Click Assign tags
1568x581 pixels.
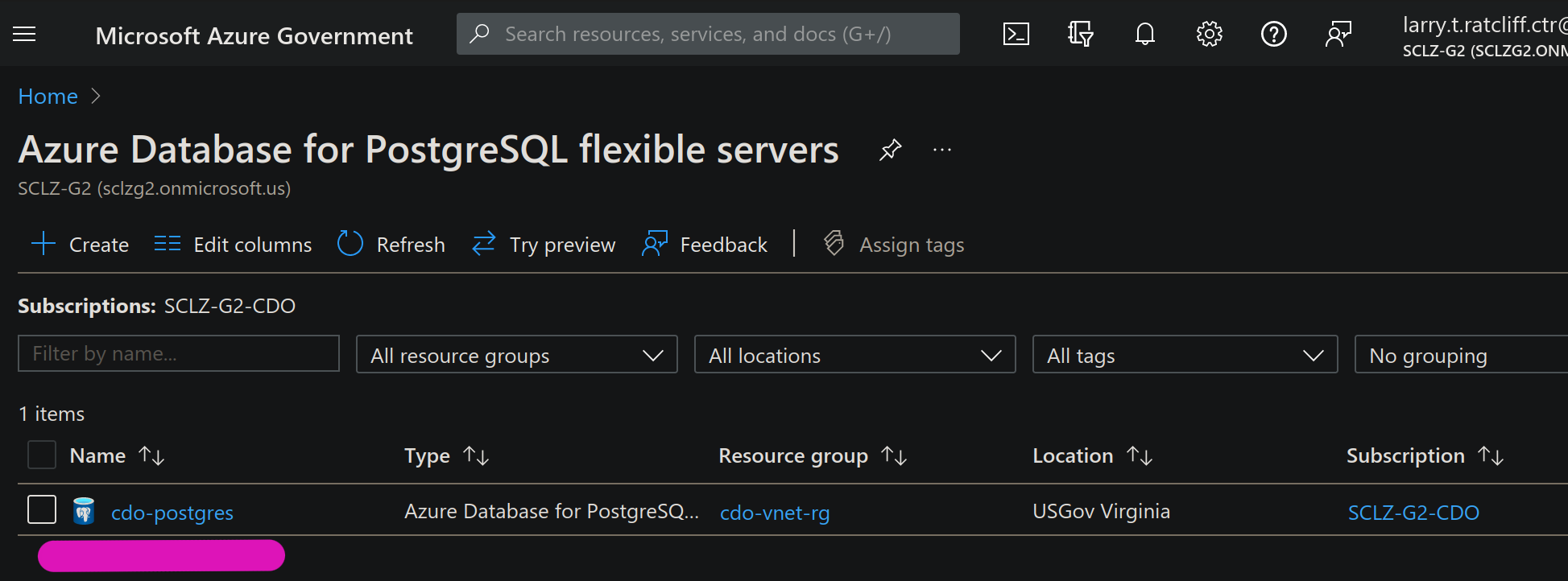point(894,245)
